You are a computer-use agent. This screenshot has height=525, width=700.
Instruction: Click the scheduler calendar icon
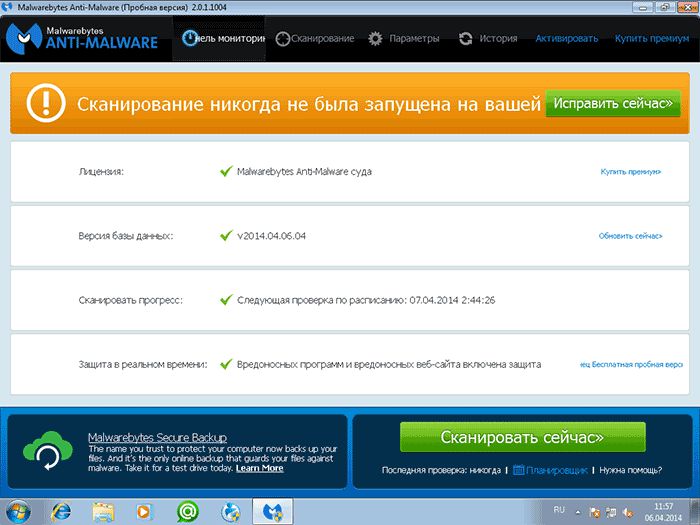(x=518, y=470)
